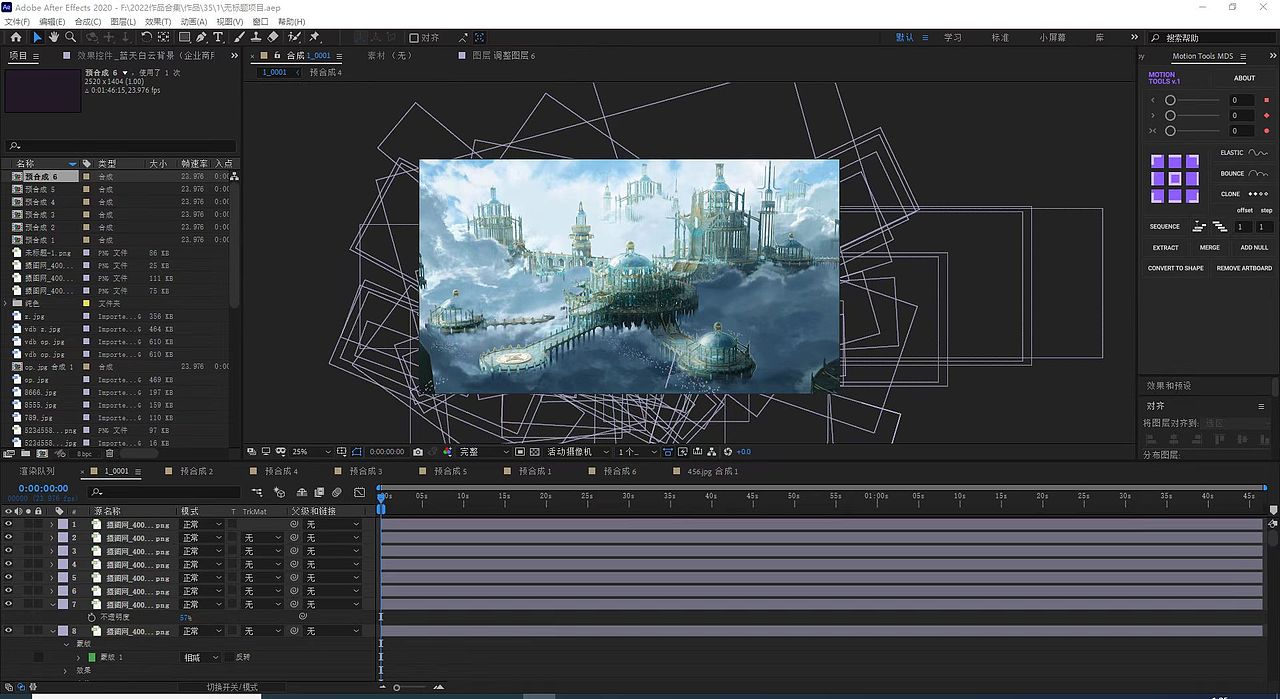Collapse layer 7 properties in timeline
The width and height of the screenshot is (1280, 699).
coord(52,604)
